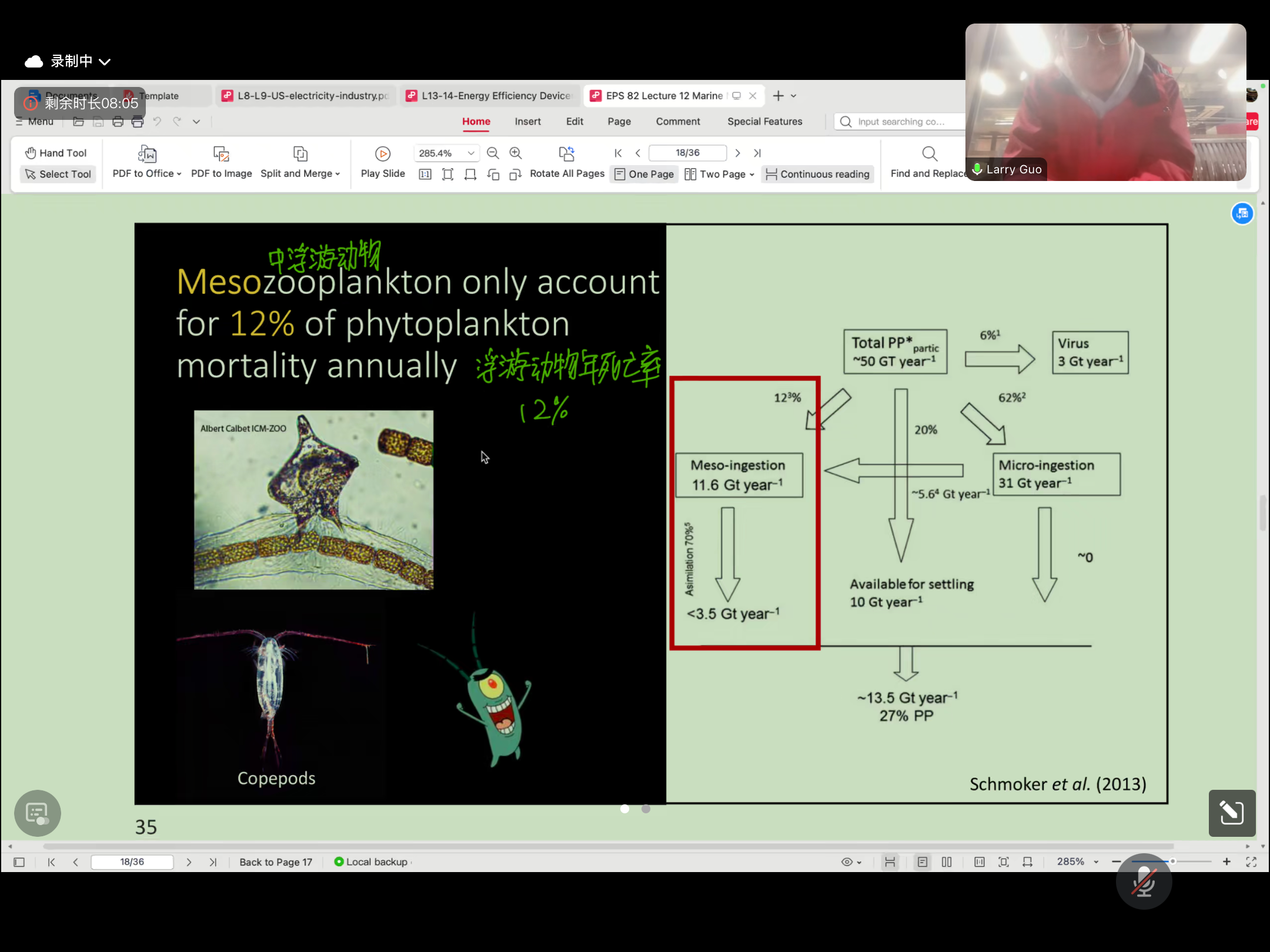Viewport: 1270px width, 952px height.
Task: Click fit page icon in toolbar
Action: pyautogui.click(x=447, y=174)
